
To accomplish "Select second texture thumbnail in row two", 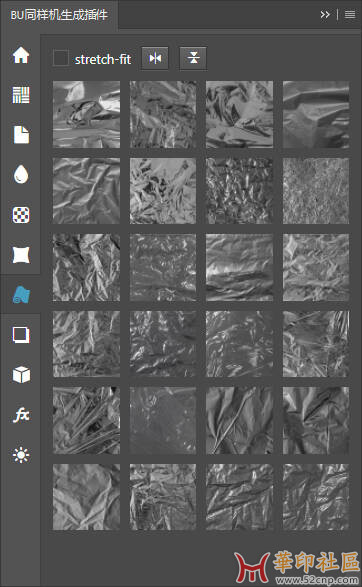I will pos(163,191).
